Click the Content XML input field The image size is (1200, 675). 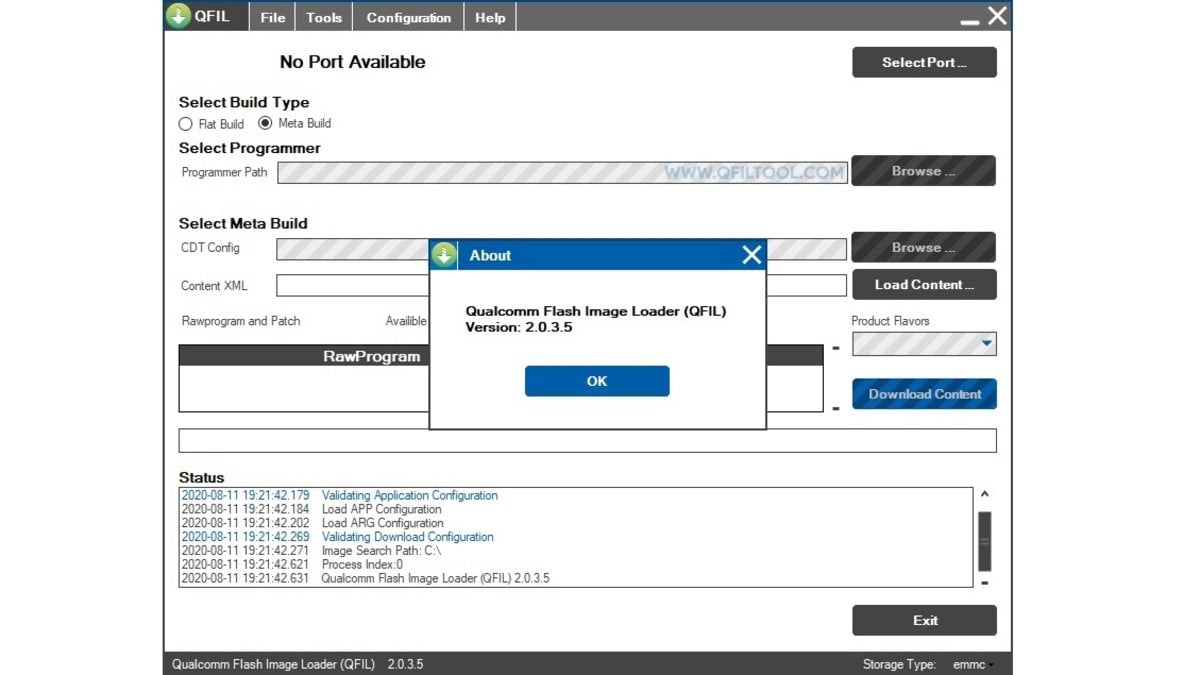[561, 285]
